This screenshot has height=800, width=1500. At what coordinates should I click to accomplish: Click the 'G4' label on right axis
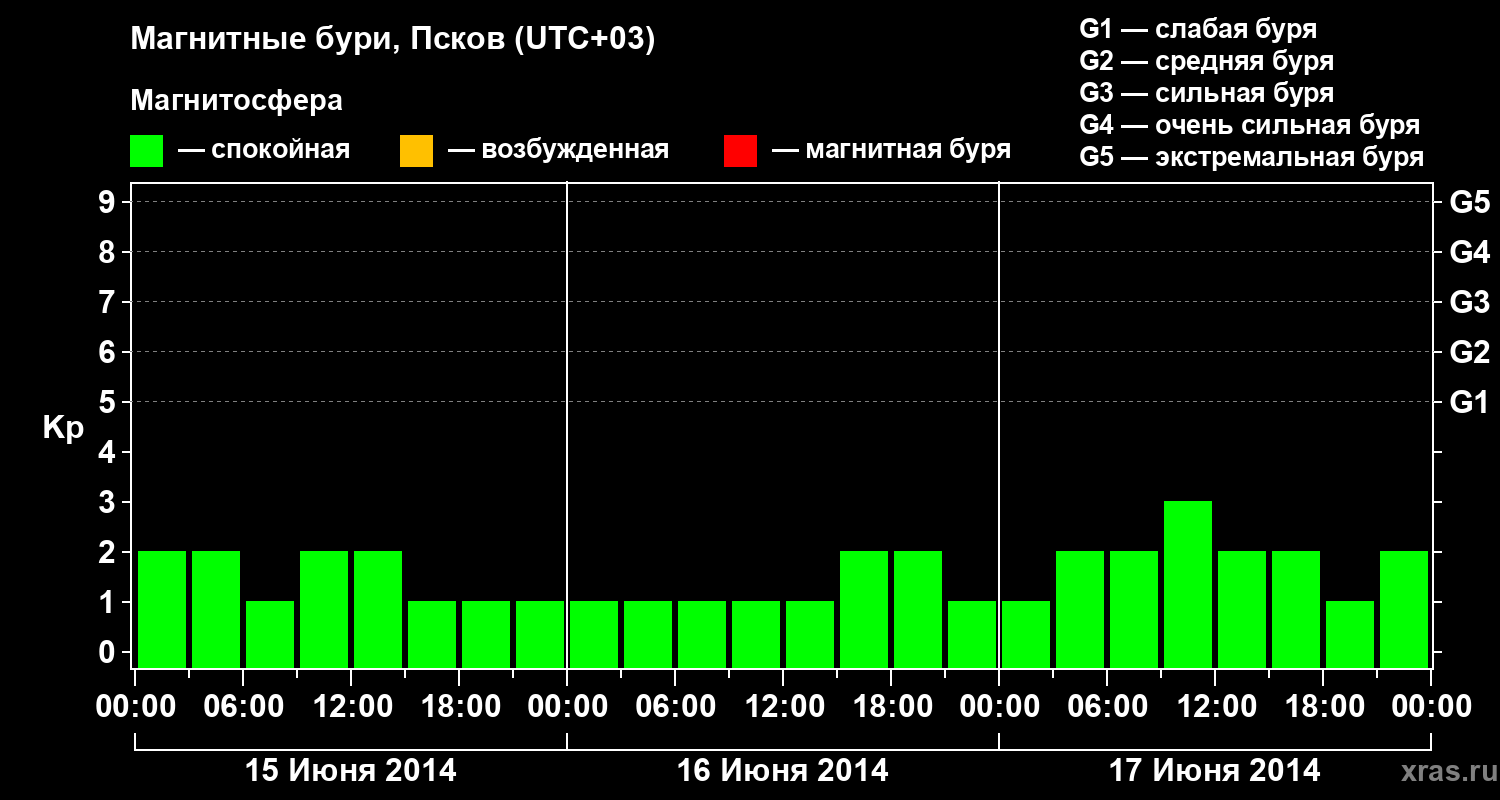(x=1470, y=252)
